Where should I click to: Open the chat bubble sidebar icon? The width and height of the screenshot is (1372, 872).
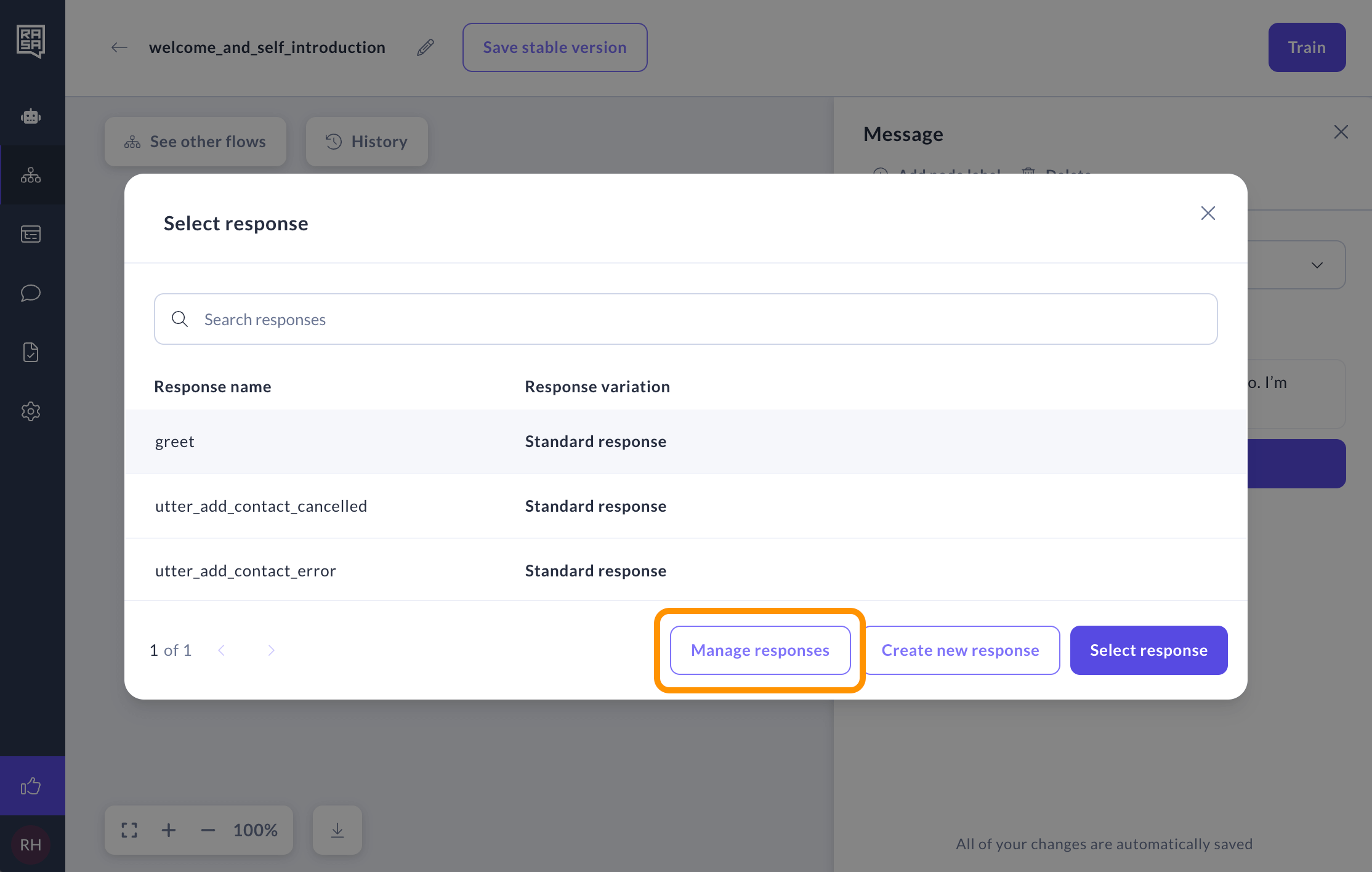click(31, 293)
